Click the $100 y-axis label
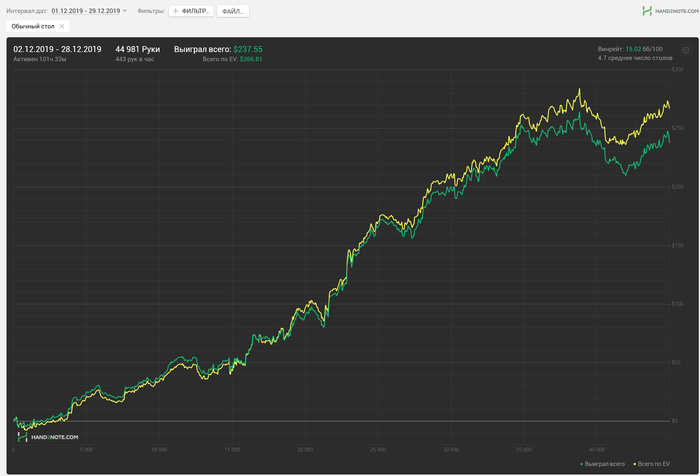The image size is (700, 476). tap(677, 304)
